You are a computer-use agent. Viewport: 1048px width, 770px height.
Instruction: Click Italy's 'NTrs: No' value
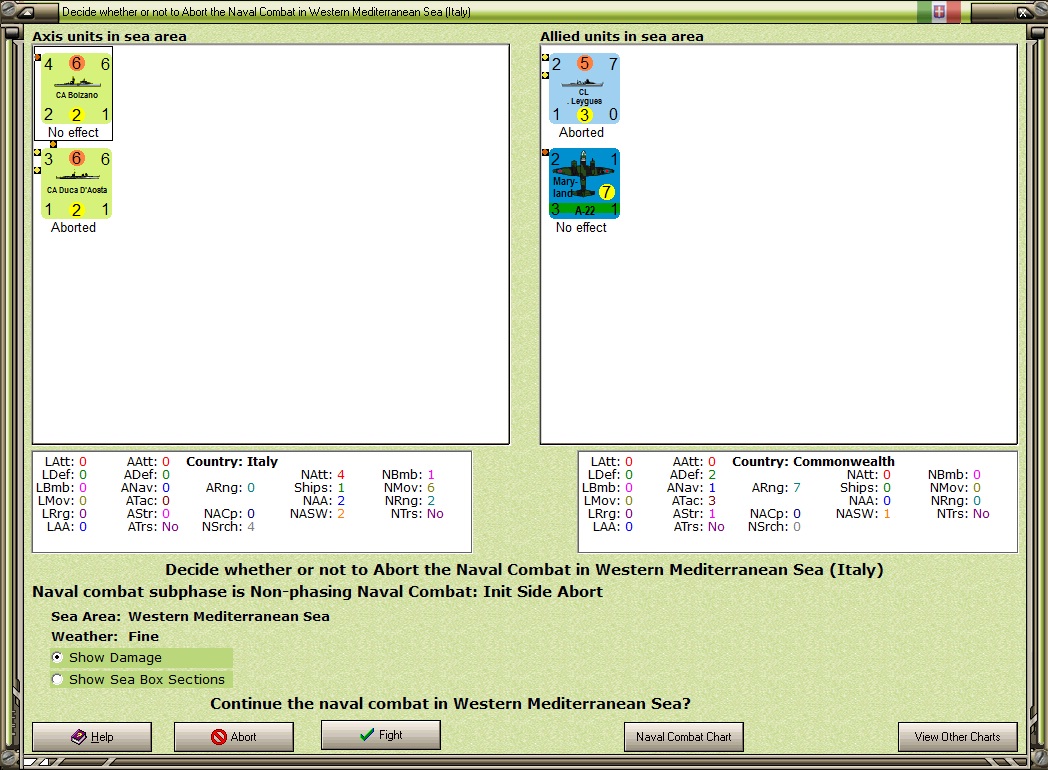click(x=417, y=513)
